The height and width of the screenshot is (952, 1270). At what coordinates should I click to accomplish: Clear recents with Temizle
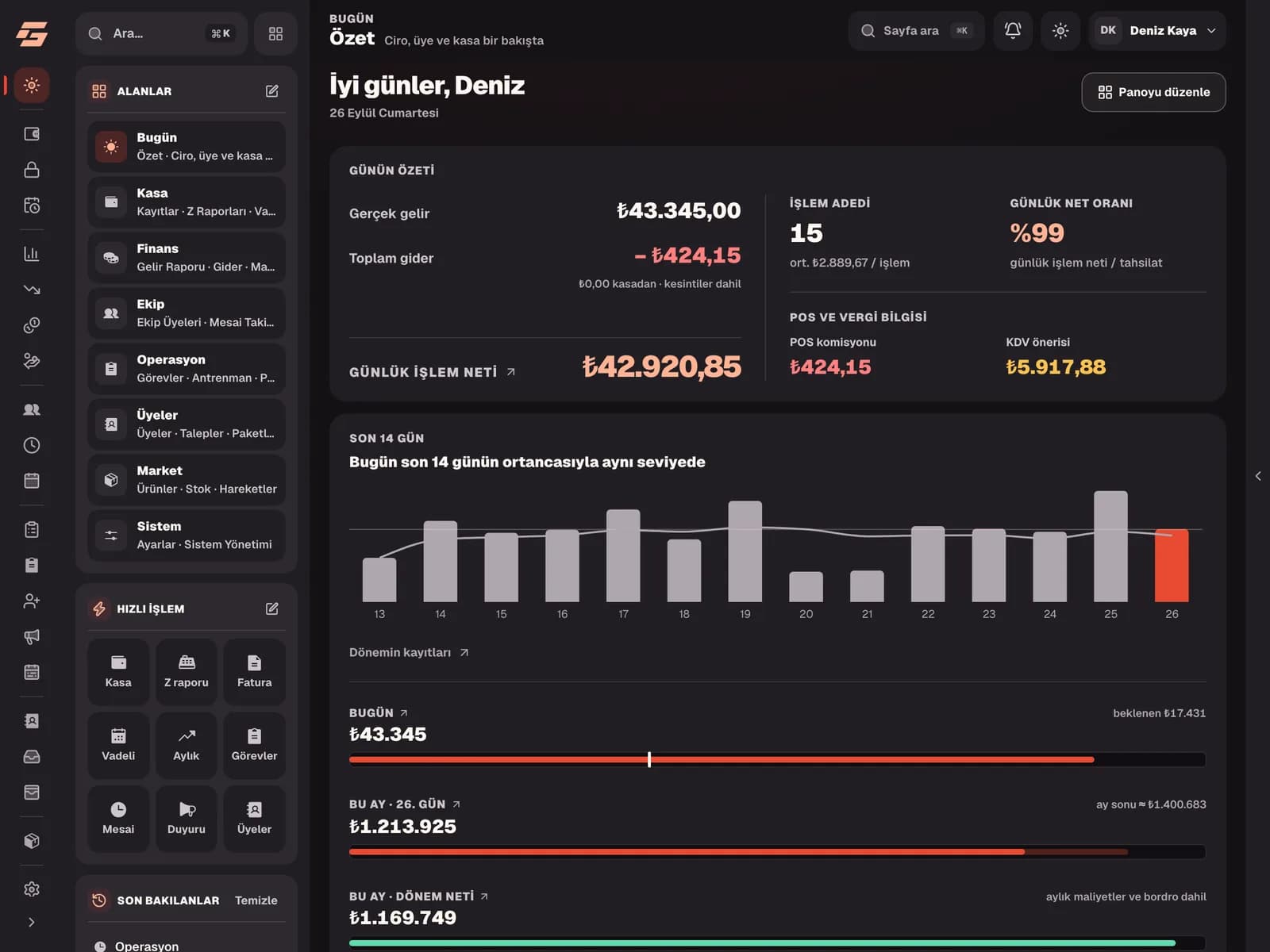pyautogui.click(x=256, y=900)
